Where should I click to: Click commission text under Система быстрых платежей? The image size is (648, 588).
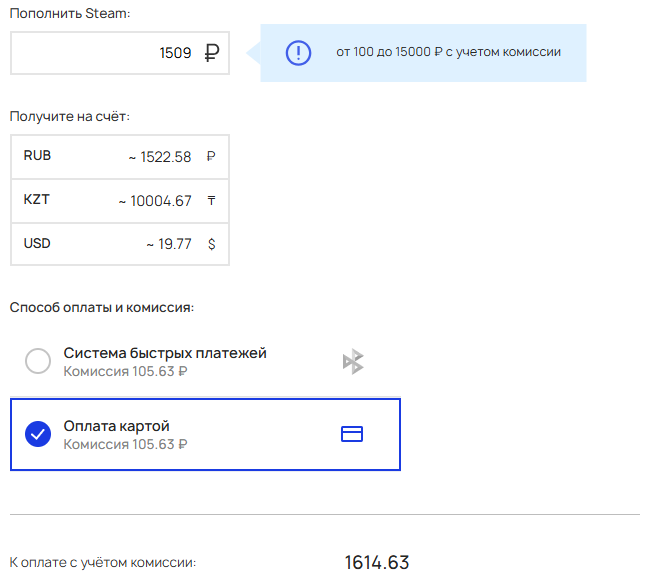(125, 371)
